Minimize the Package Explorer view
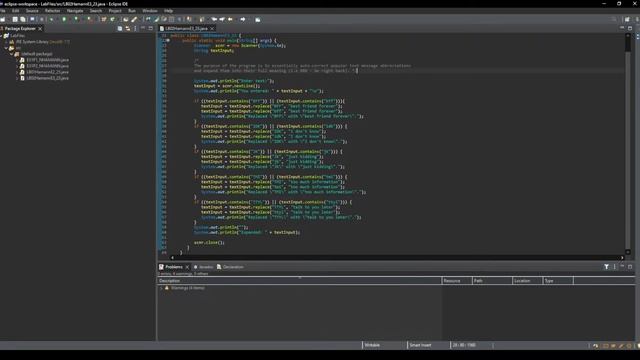 click(x=143, y=28)
